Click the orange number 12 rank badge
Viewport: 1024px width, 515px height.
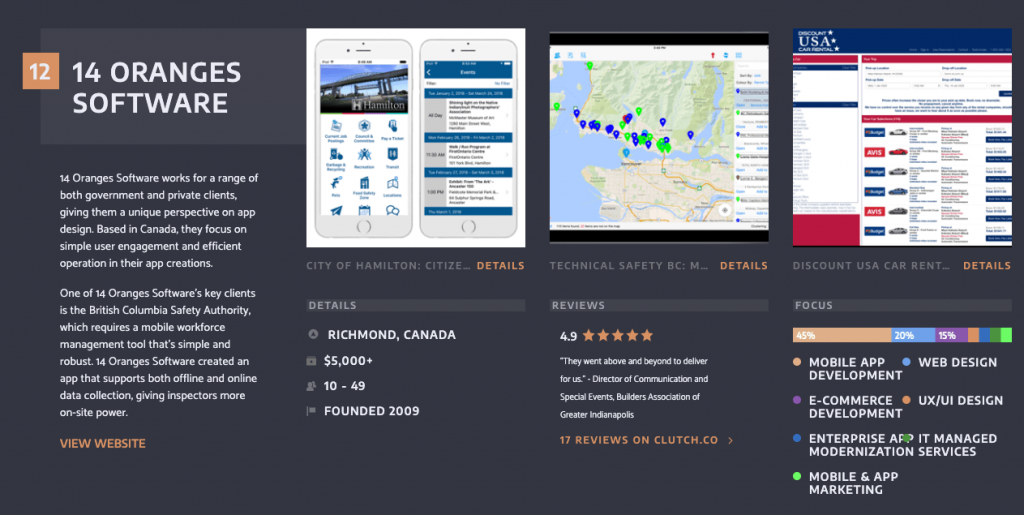click(40, 70)
